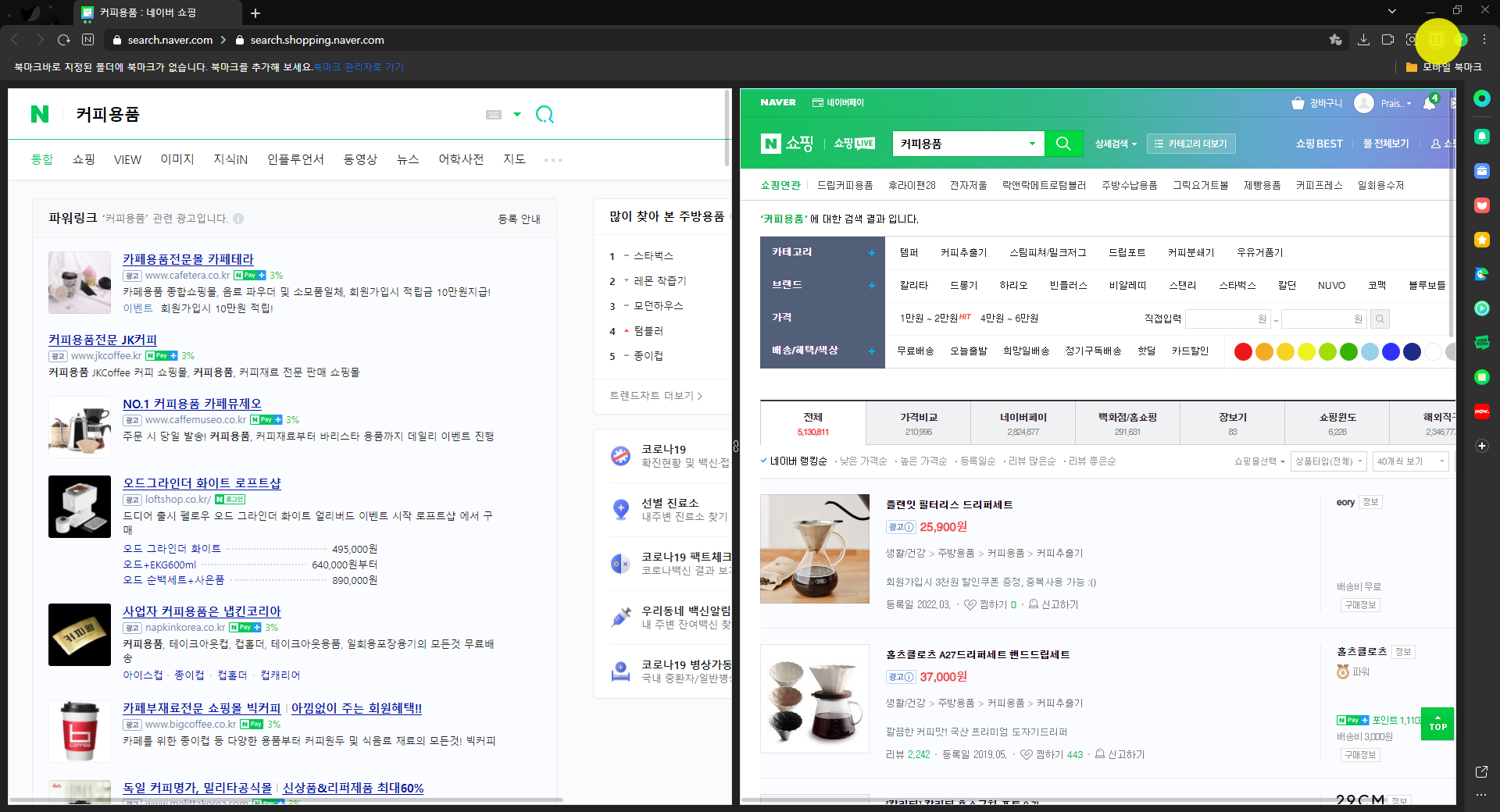Image resolution: width=1500 pixels, height=812 pixels.
Task: Pick the sky blue color swatch filter
Action: tap(1370, 352)
